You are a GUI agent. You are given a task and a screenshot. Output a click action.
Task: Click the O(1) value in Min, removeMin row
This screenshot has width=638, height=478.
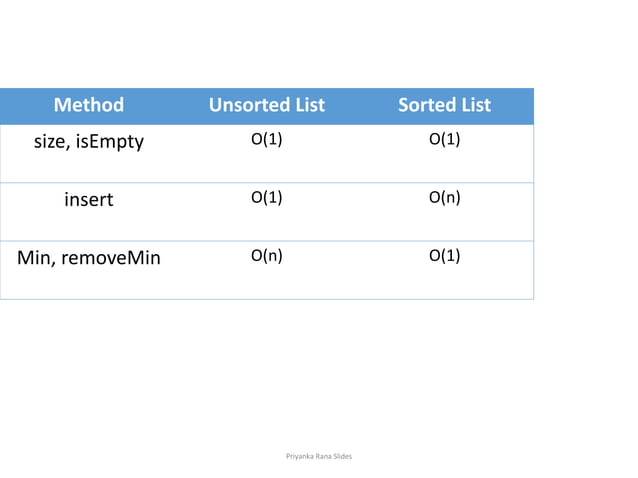coord(444,255)
